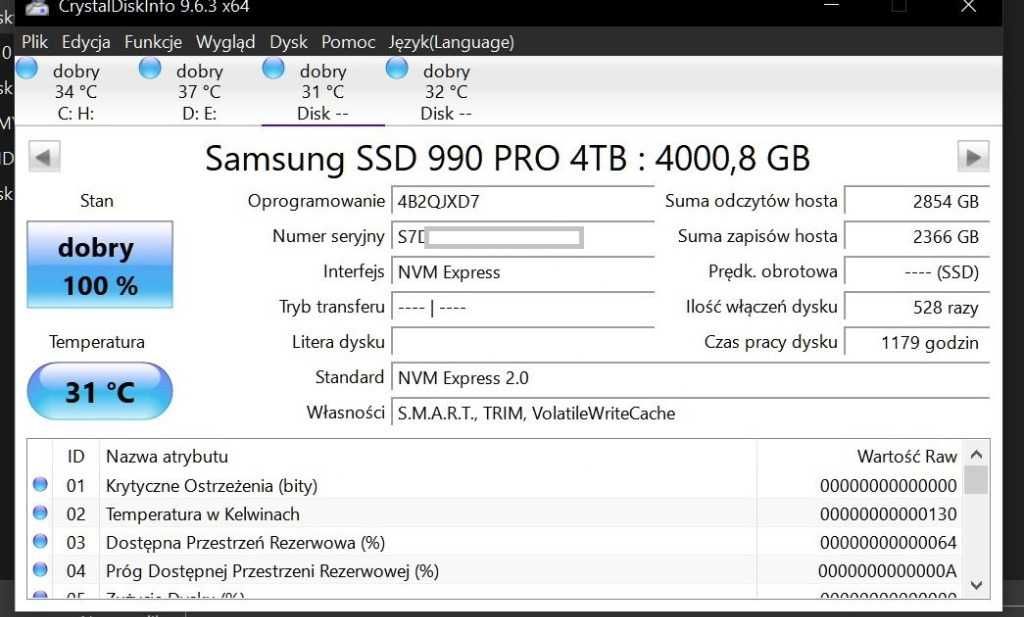The width and height of the screenshot is (1024, 617).
Task: Click the Samsung SSD 990 PRO 4TB title
Action: pos(507,158)
